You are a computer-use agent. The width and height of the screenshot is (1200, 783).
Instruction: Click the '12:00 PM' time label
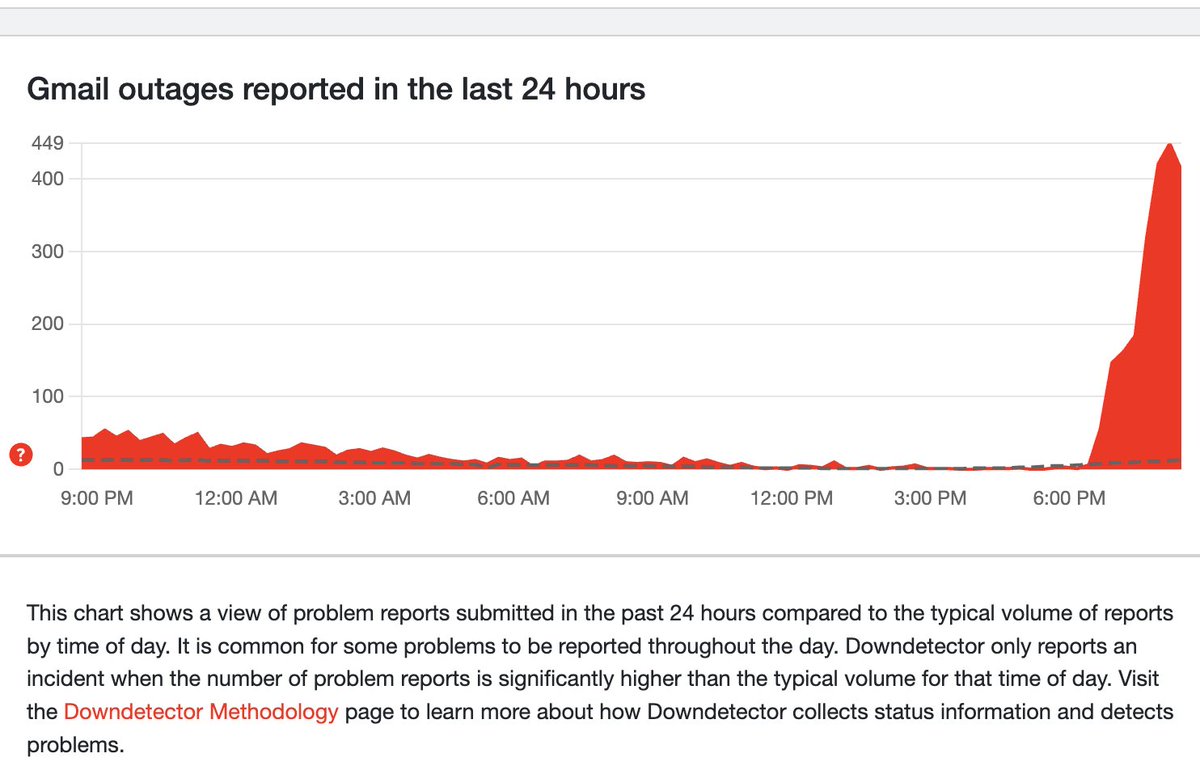[x=792, y=498]
